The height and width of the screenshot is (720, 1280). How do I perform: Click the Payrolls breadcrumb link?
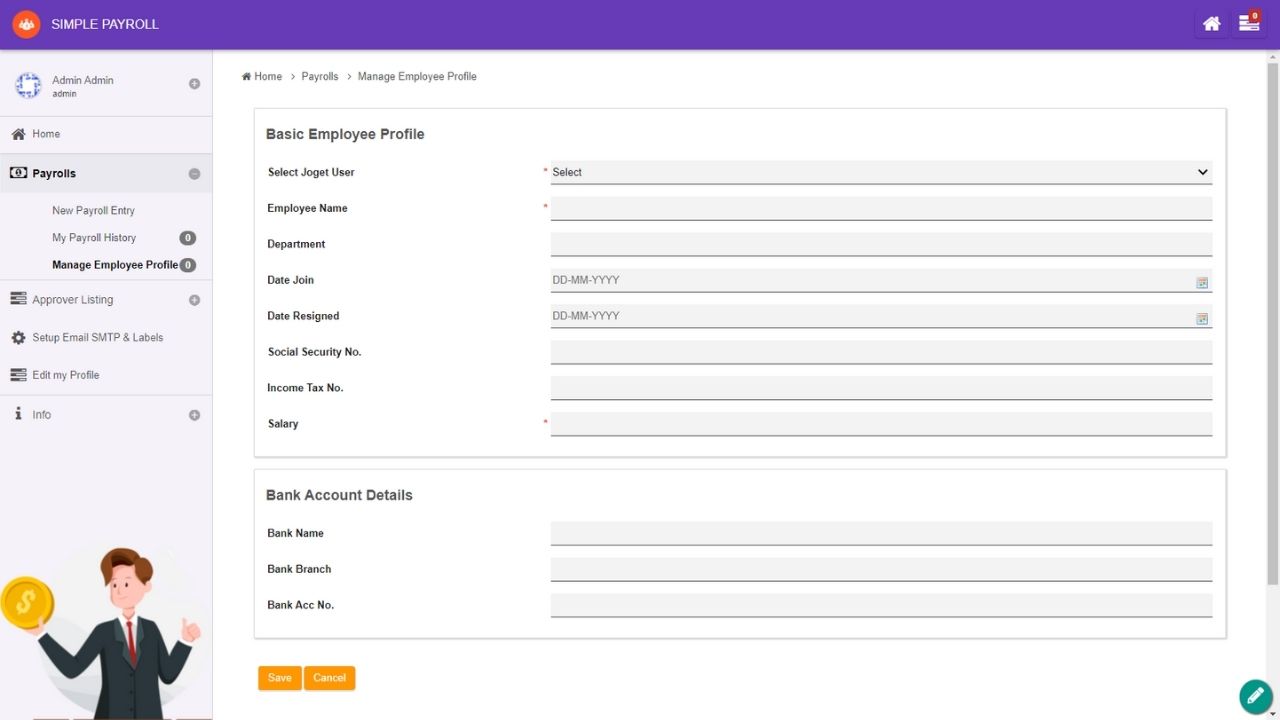tap(320, 77)
